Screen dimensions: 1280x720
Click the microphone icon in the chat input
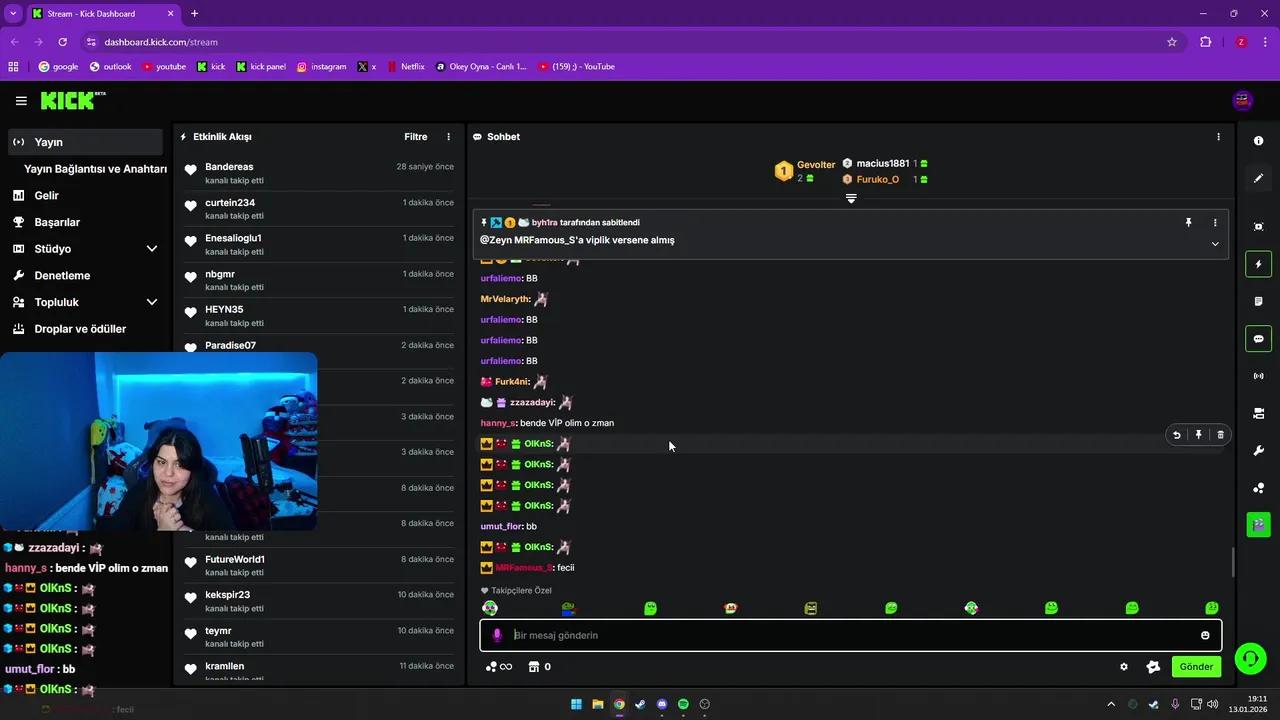click(497, 635)
